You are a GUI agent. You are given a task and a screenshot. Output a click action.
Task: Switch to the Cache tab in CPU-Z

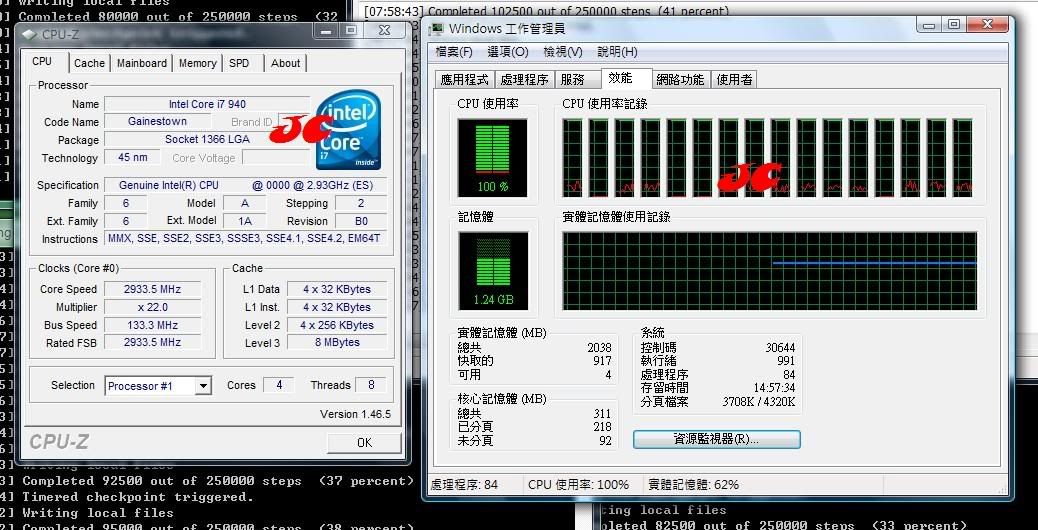pos(89,63)
